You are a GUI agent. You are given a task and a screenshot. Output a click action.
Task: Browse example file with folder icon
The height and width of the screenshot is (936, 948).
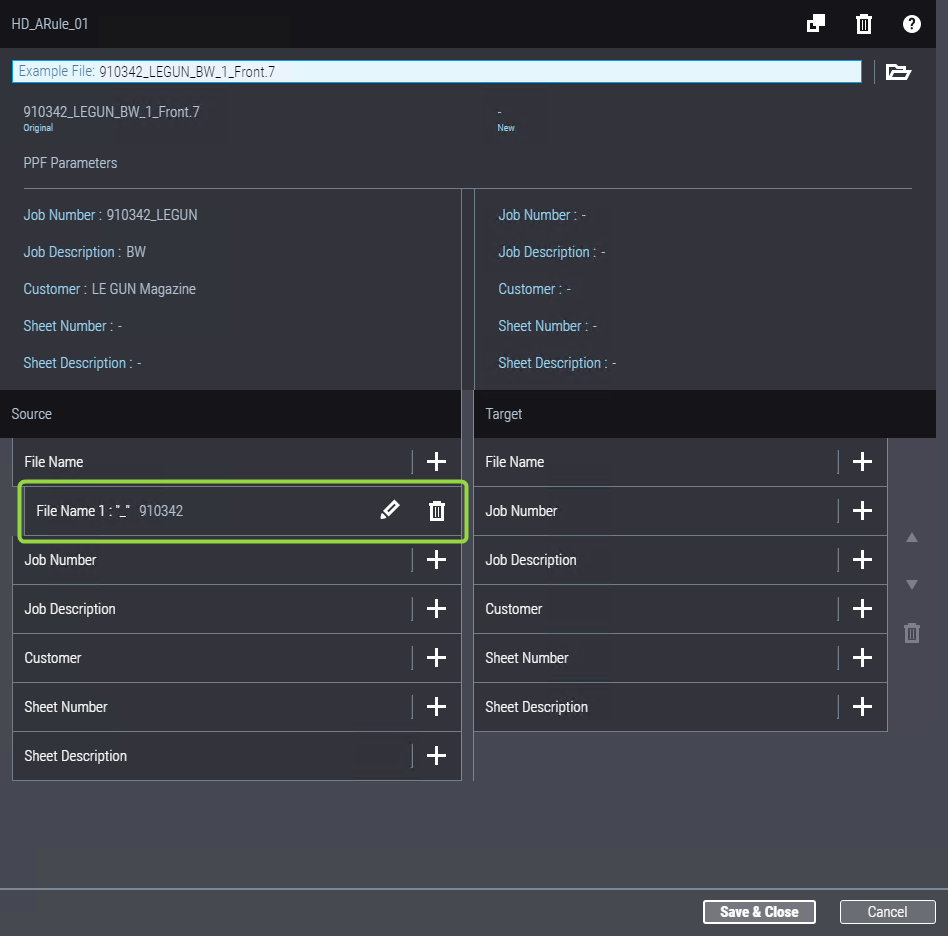(x=898, y=72)
